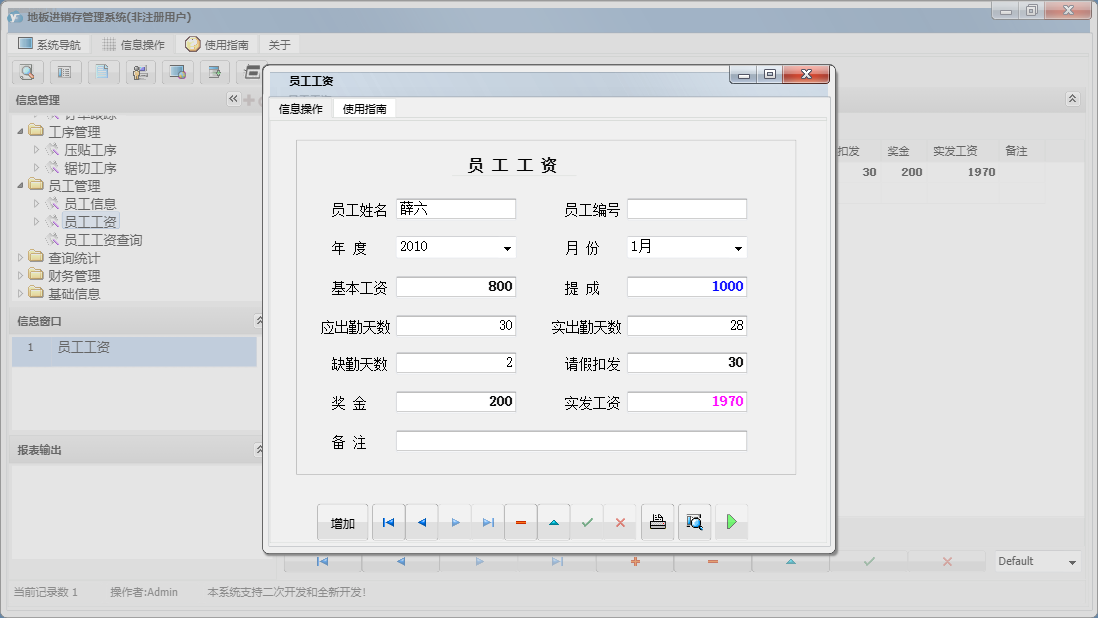The image size is (1098, 618).
Task: Expand the 查询统计 folder arrow
Action: click(20, 258)
